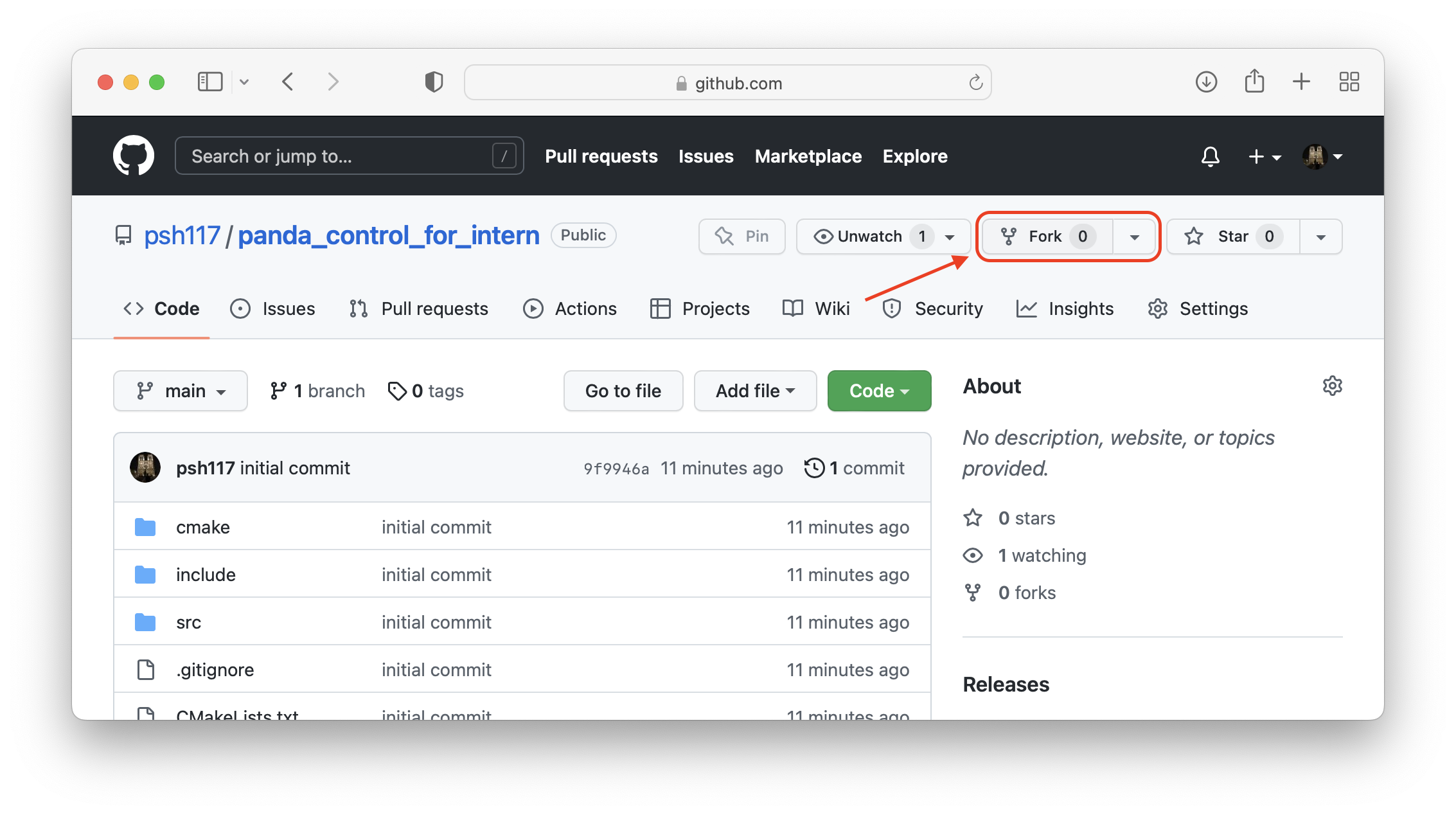Pin the repository to profile
The width and height of the screenshot is (1456, 815).
(742, 237)
